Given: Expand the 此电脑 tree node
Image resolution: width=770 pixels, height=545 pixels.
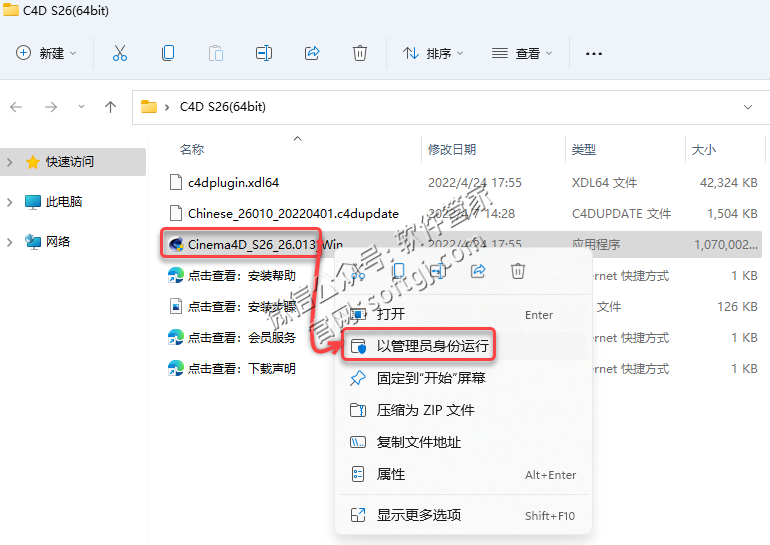Looking at the screenshot, I should 10,202.
